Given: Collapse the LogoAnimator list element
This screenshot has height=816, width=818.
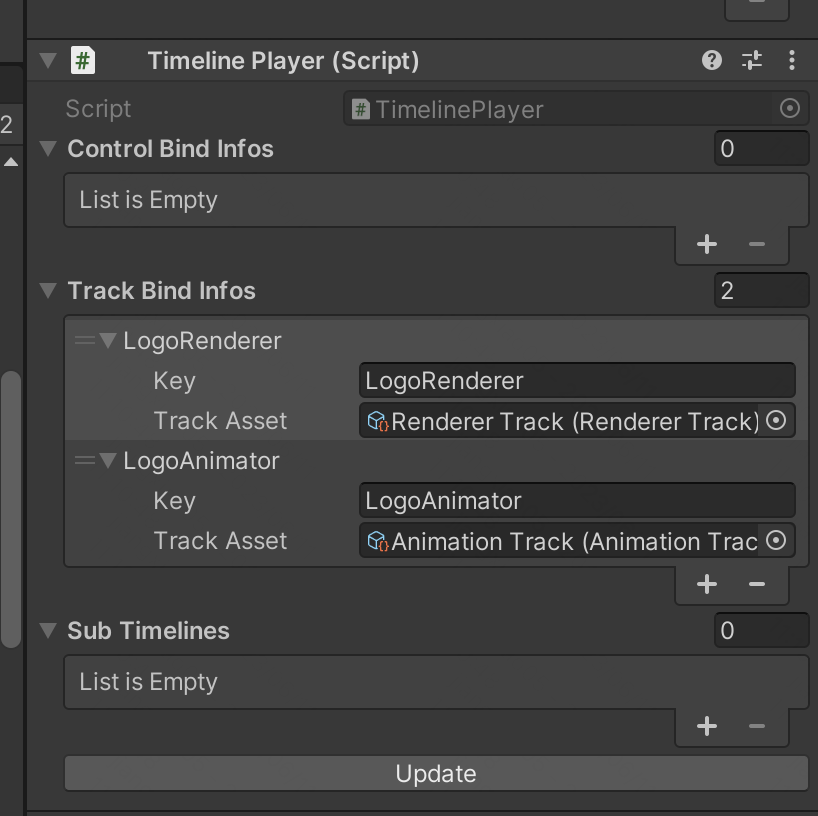Looking at the screenshot, I should 108,461.
